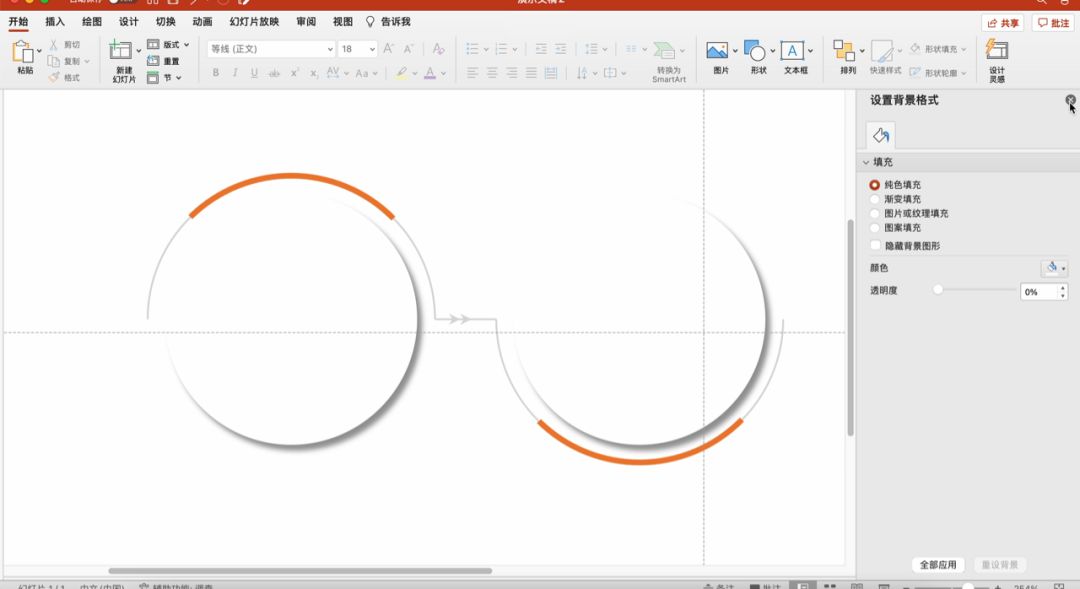Insert a shape (形状)
This screenshot has height=589, width=1080.
pos(755,51)
